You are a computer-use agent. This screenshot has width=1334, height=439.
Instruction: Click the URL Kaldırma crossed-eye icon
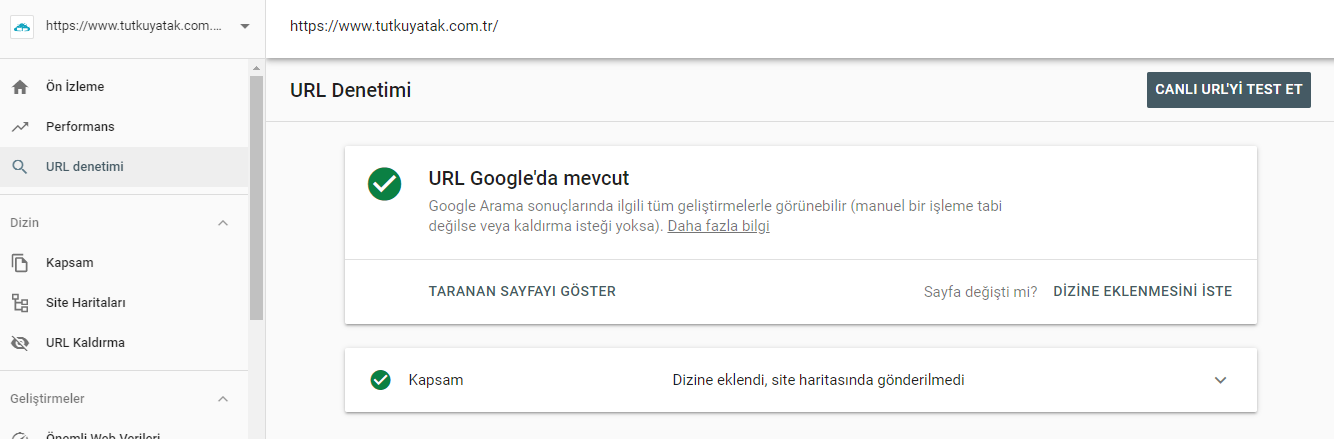pos(20,343)
